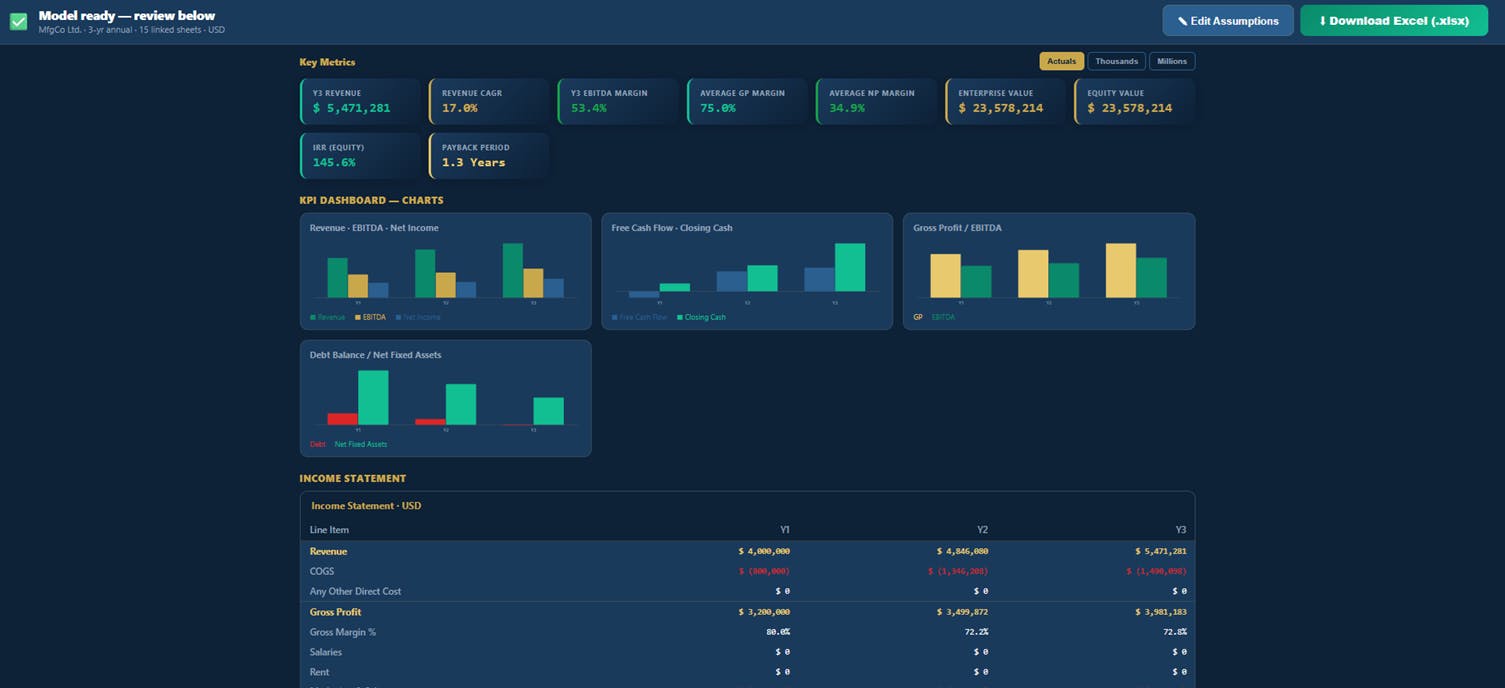1505x688 pixels.
Task: Click tallest Y3 Closing Cash bar
Action: (x=850, y=267)
